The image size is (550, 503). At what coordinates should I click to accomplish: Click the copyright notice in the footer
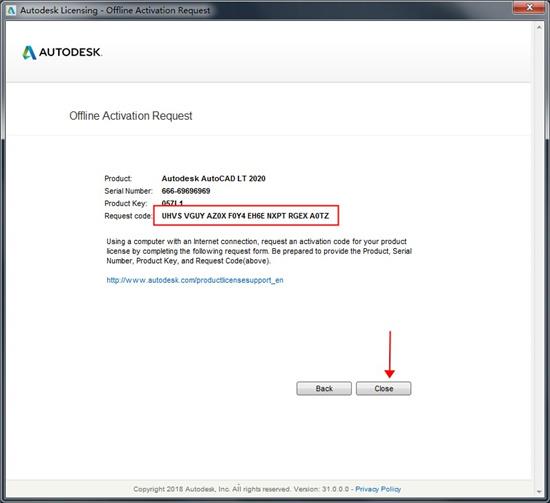(241, 489)
